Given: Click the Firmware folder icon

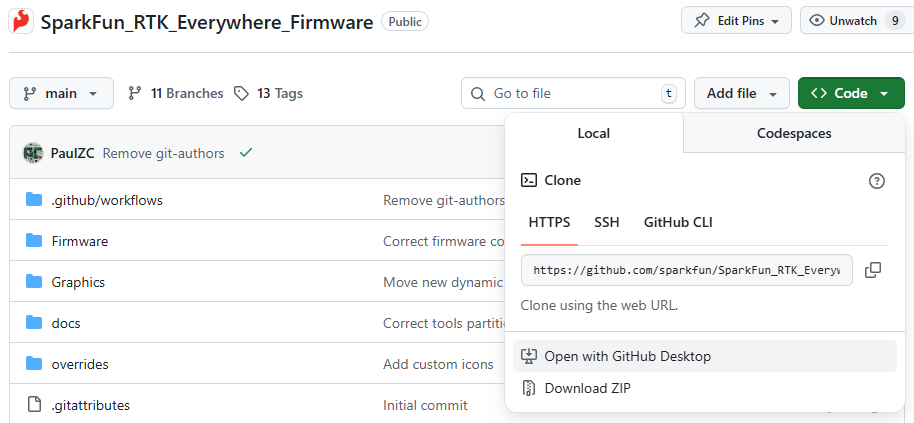Looking at the screenshot, I should 34,241.
